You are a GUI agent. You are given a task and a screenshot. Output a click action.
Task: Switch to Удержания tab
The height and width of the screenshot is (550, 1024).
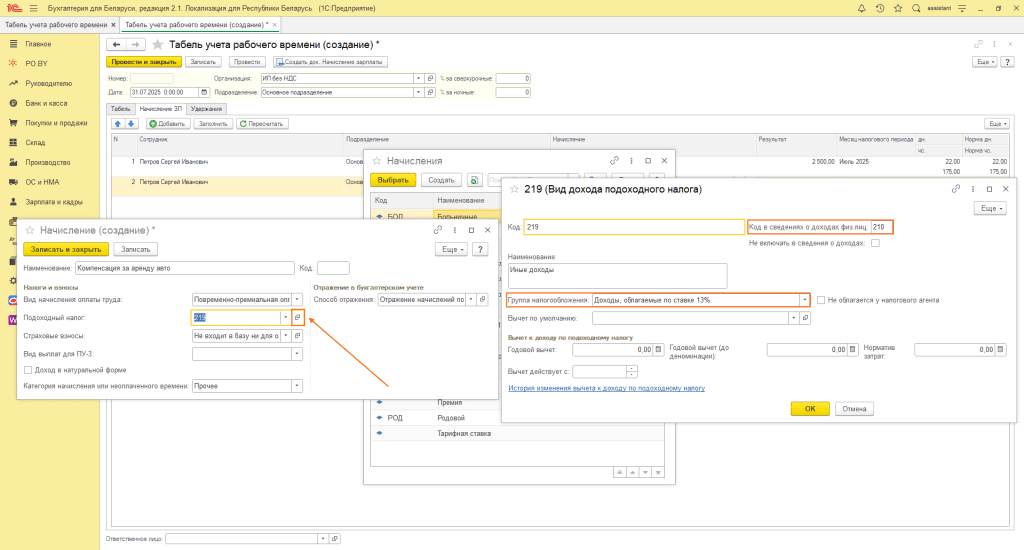206,109
